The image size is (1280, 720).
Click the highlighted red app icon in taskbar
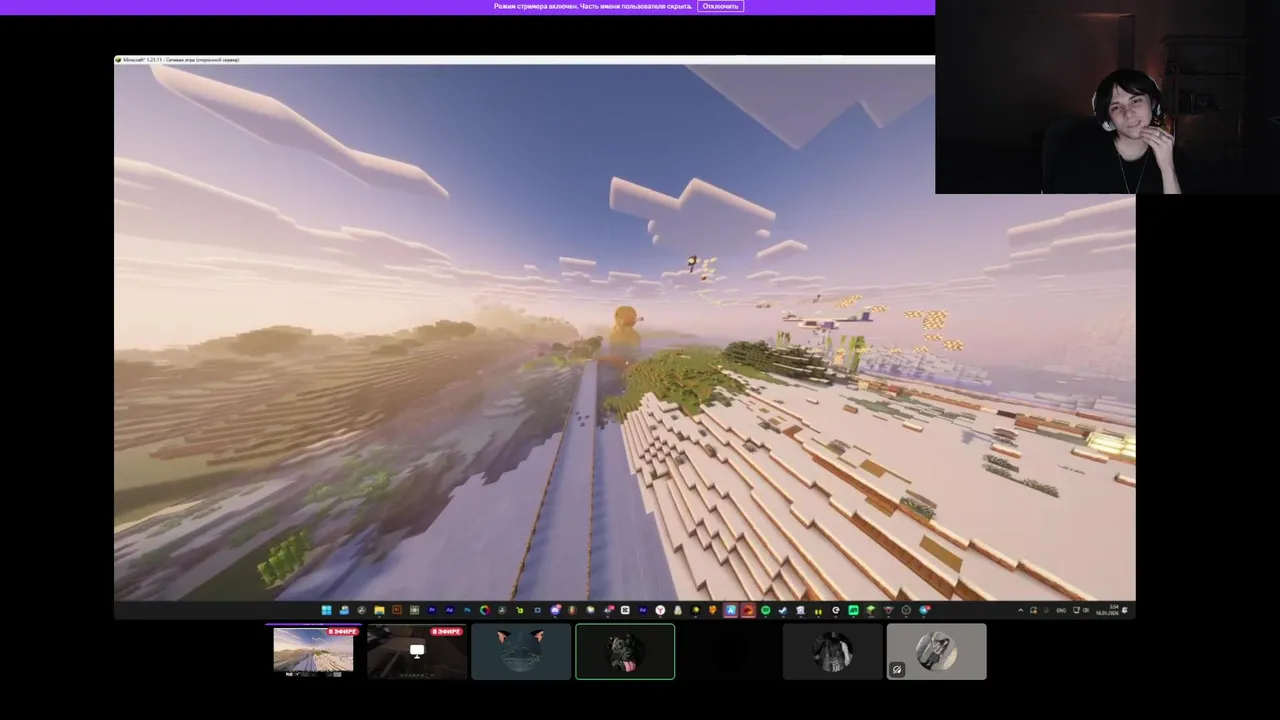pos(748,610)
